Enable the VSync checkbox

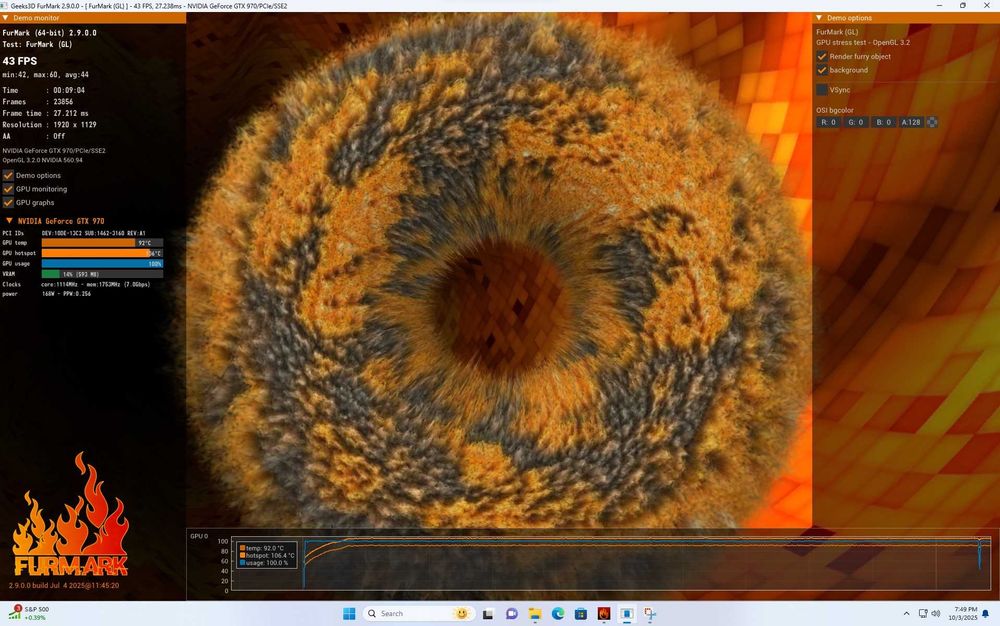click(822, 90)
